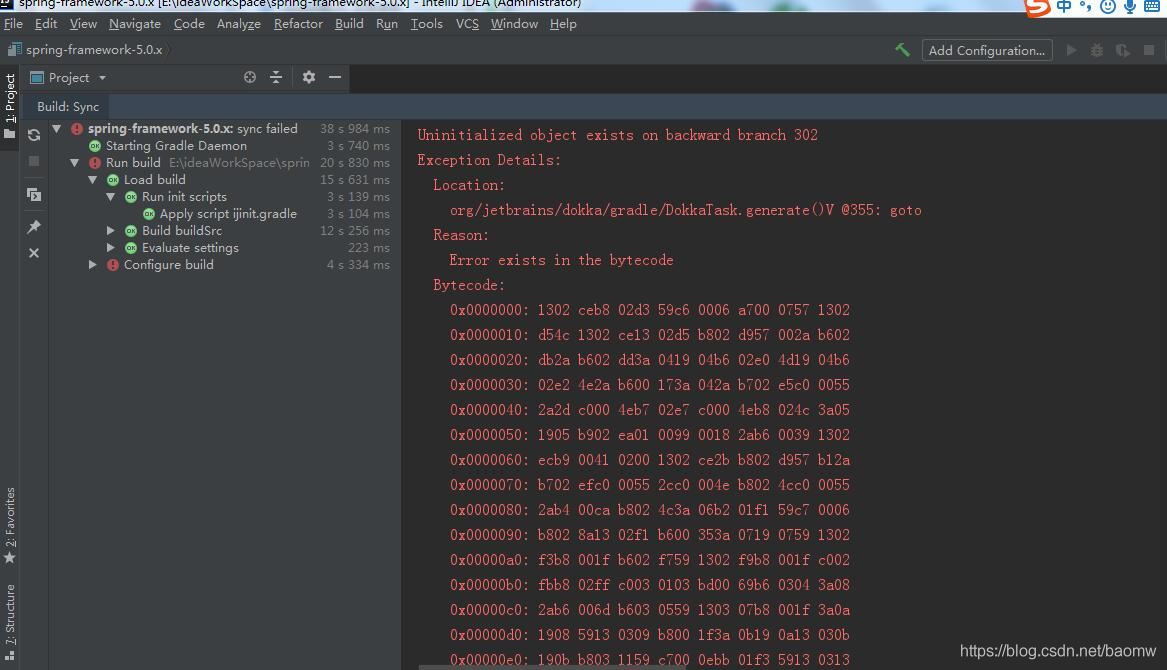Open the Project view dropdown
Screen dimensions: 1167x670
click(68, 77)
